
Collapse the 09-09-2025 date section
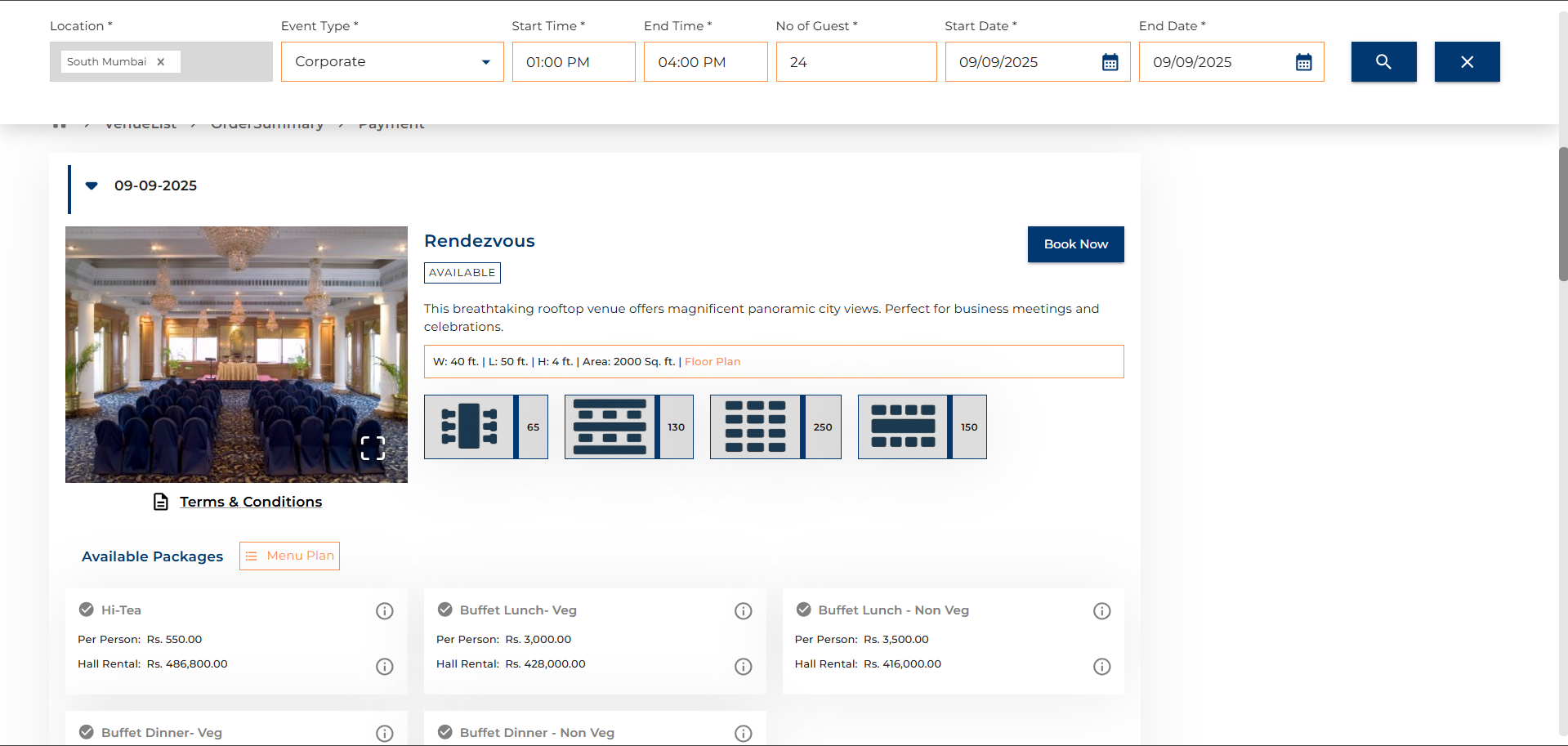click(91, 185)
